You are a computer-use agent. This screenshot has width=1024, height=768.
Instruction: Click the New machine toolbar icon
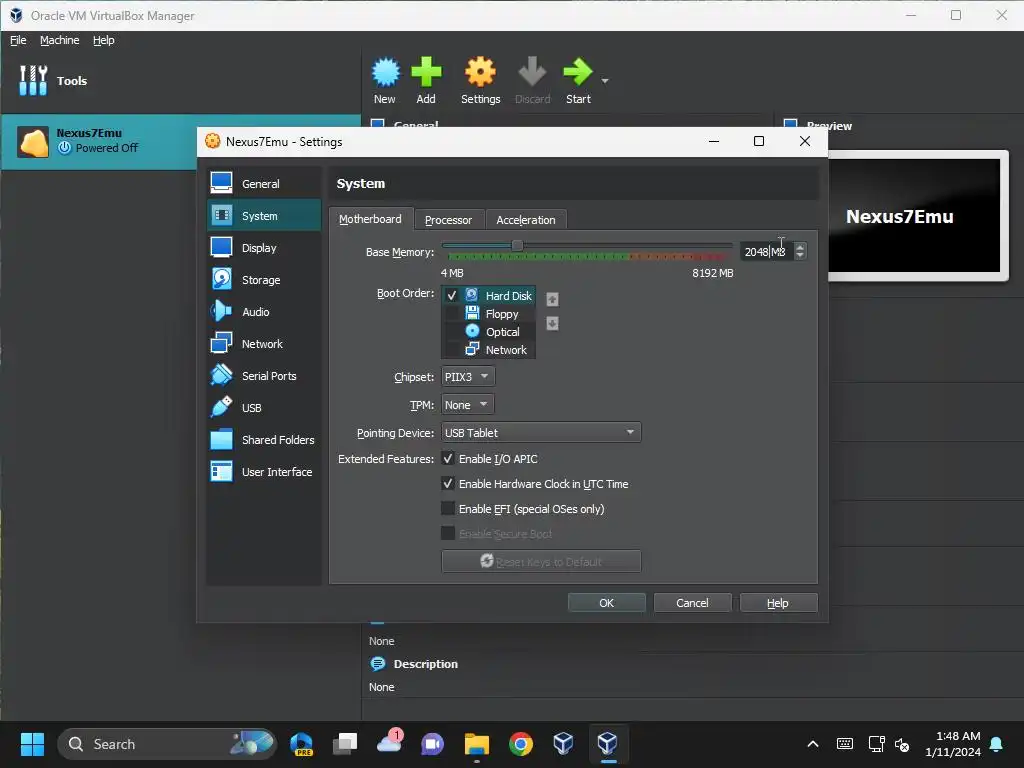click(x=385, y=72)
